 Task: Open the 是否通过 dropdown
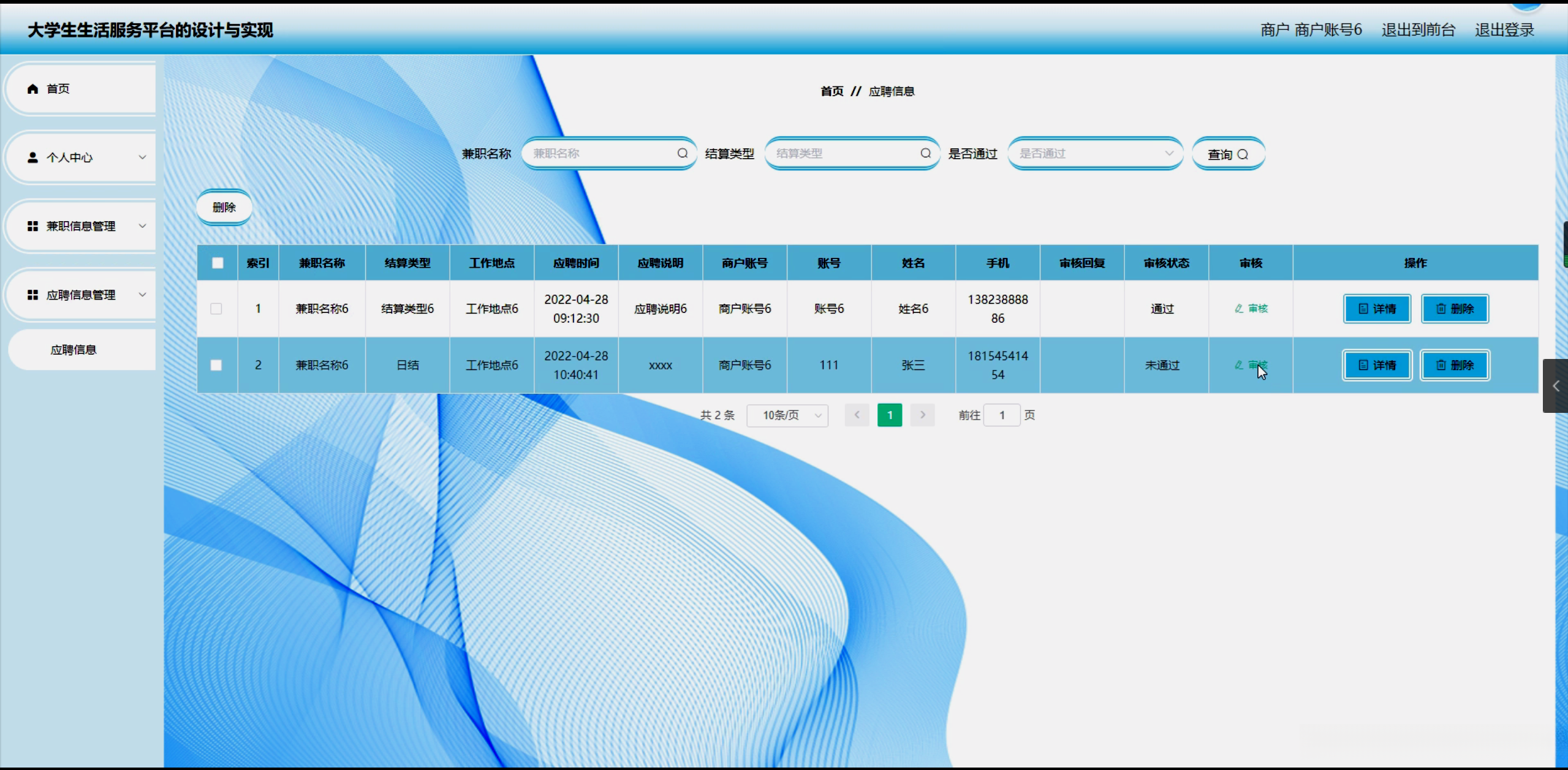tap(1095, 153)
